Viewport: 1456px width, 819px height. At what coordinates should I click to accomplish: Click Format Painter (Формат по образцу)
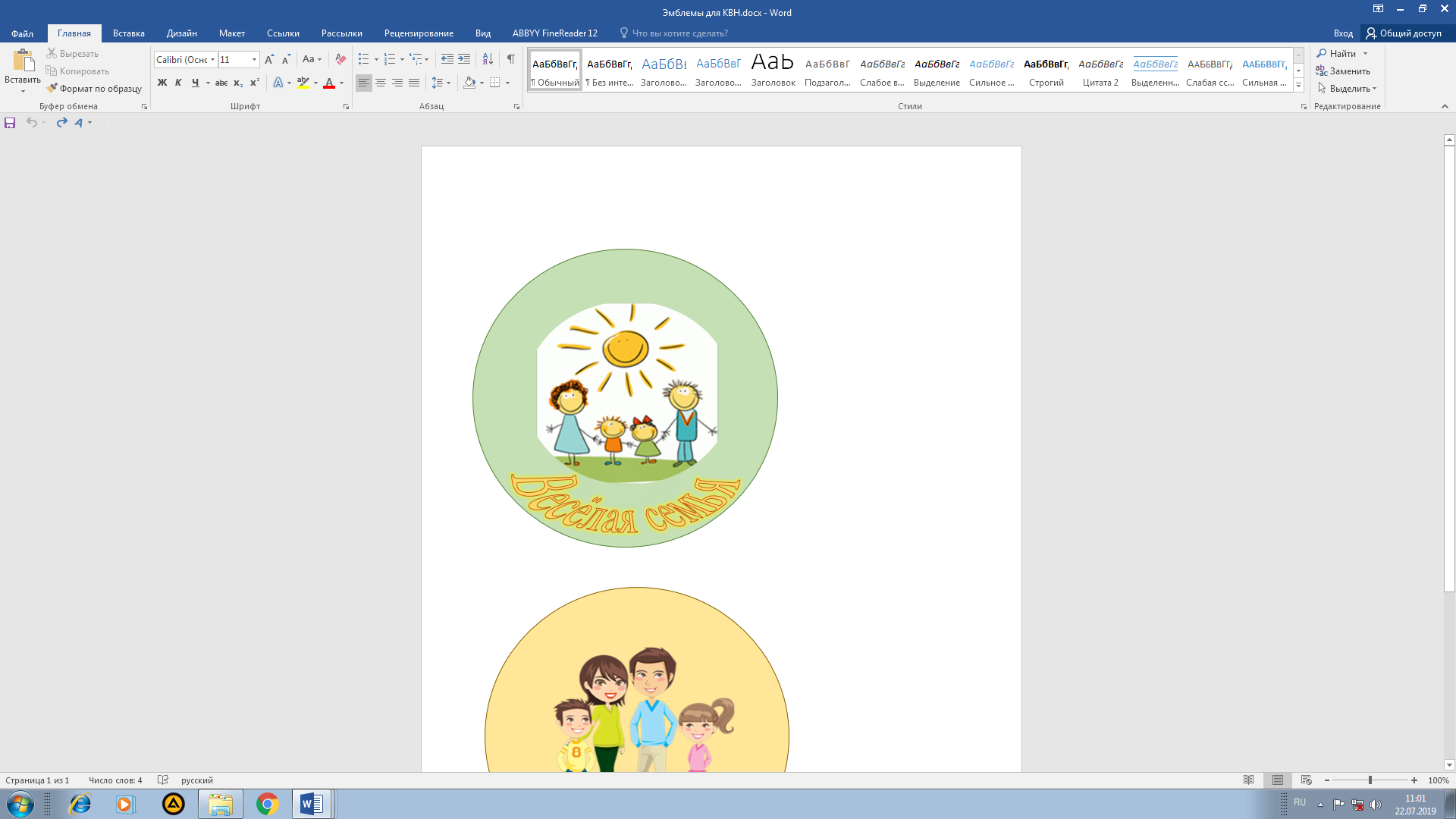94,88
